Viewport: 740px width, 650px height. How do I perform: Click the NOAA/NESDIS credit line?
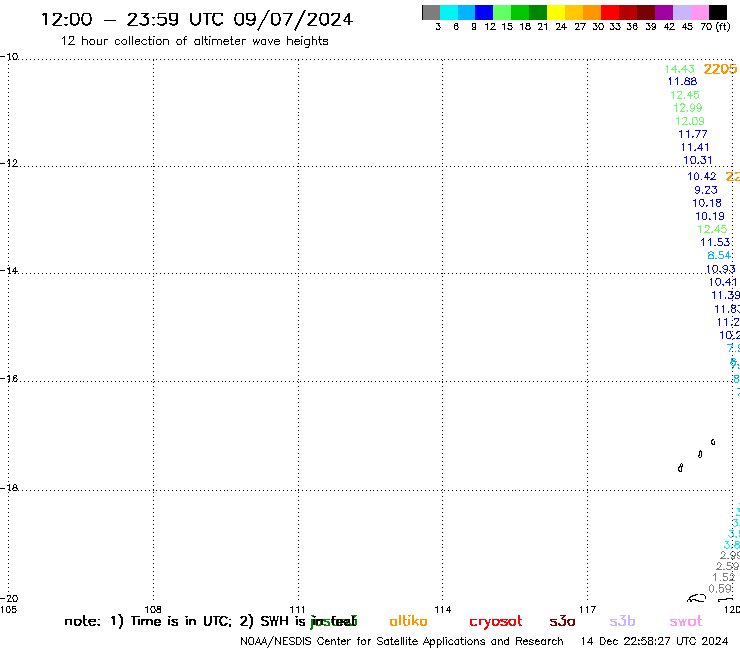[402, 641]
